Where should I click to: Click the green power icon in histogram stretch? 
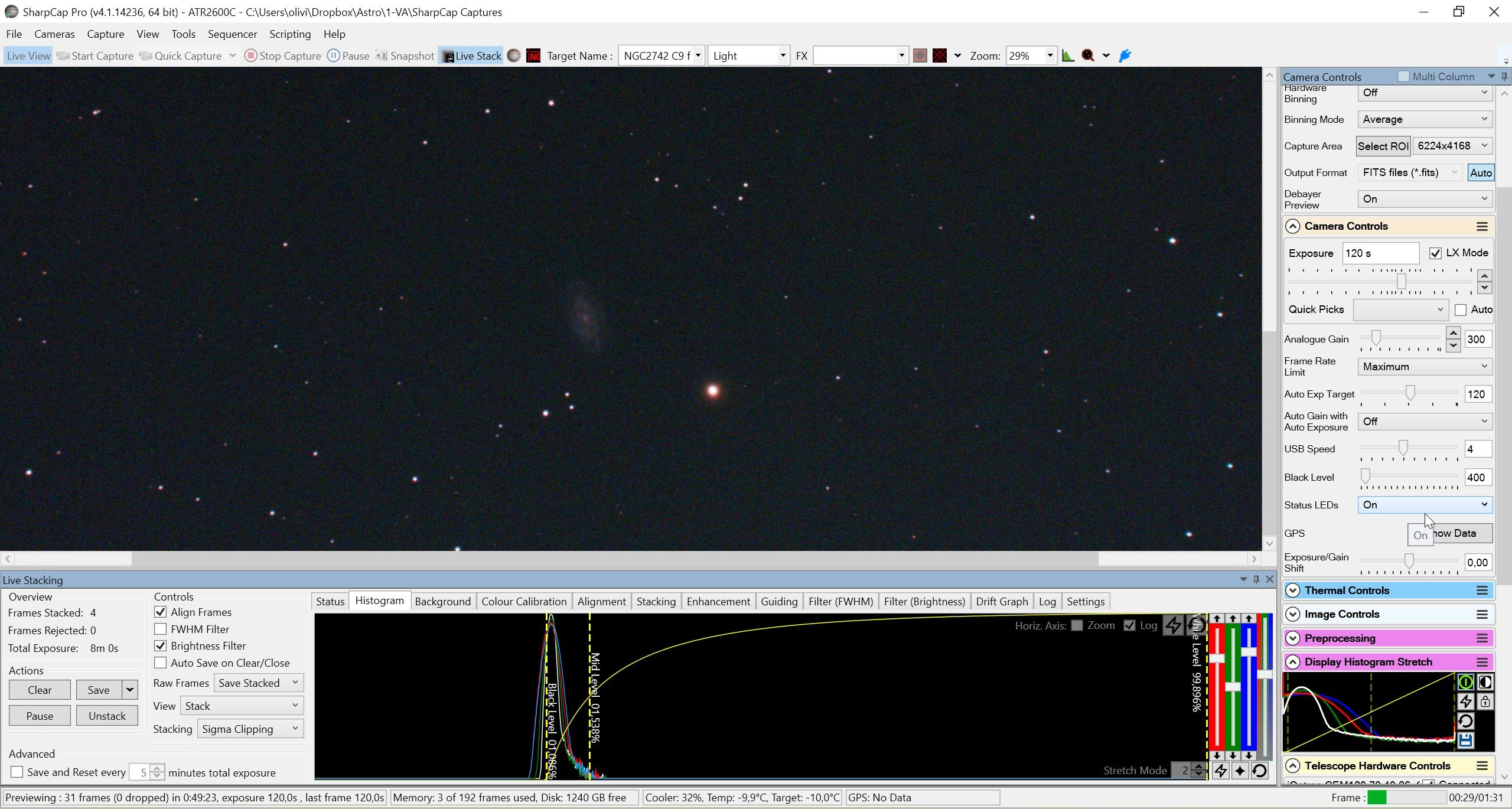point(1465,682)
